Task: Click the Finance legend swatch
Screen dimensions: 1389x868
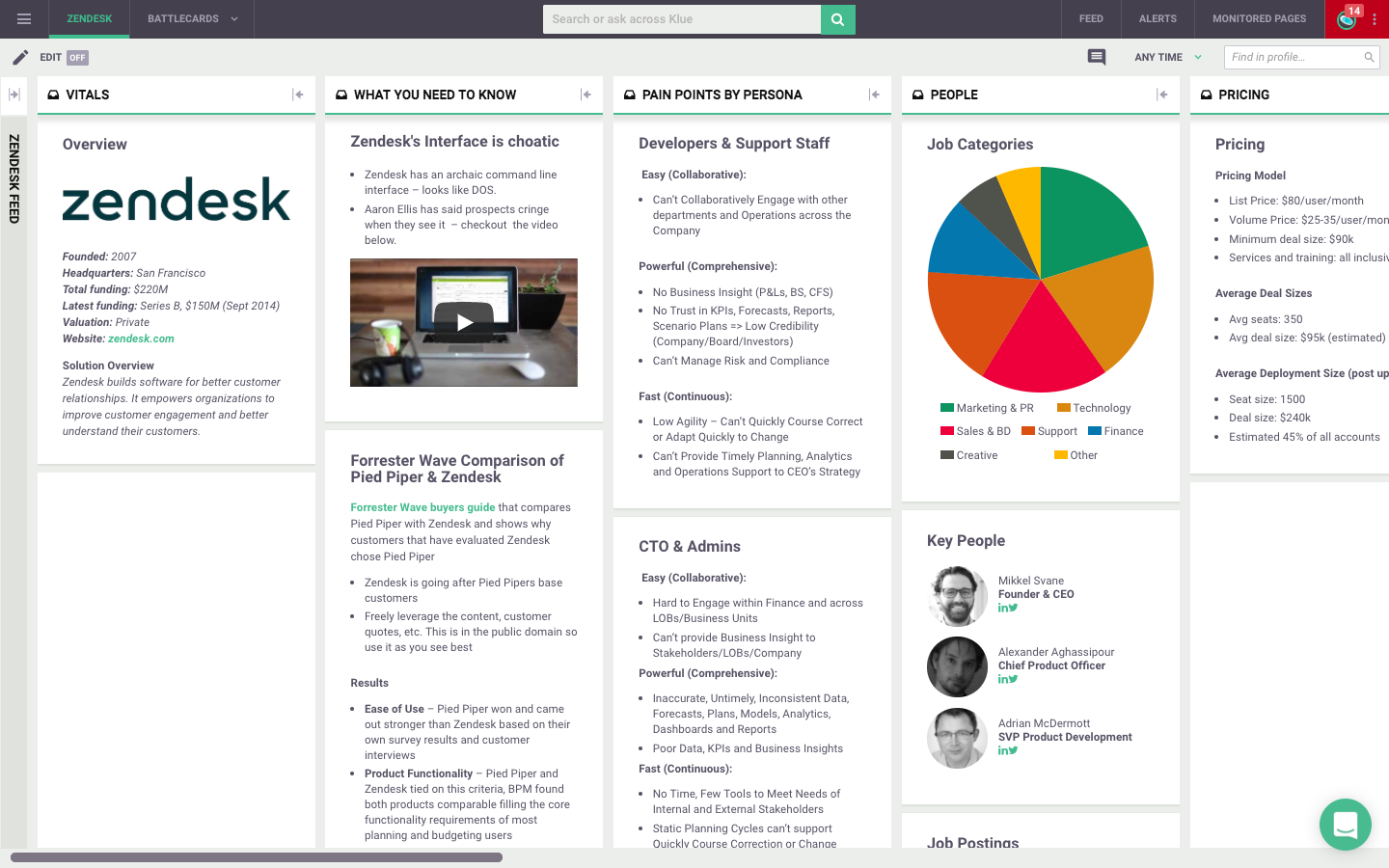Action: click(x=1095, y=431)
